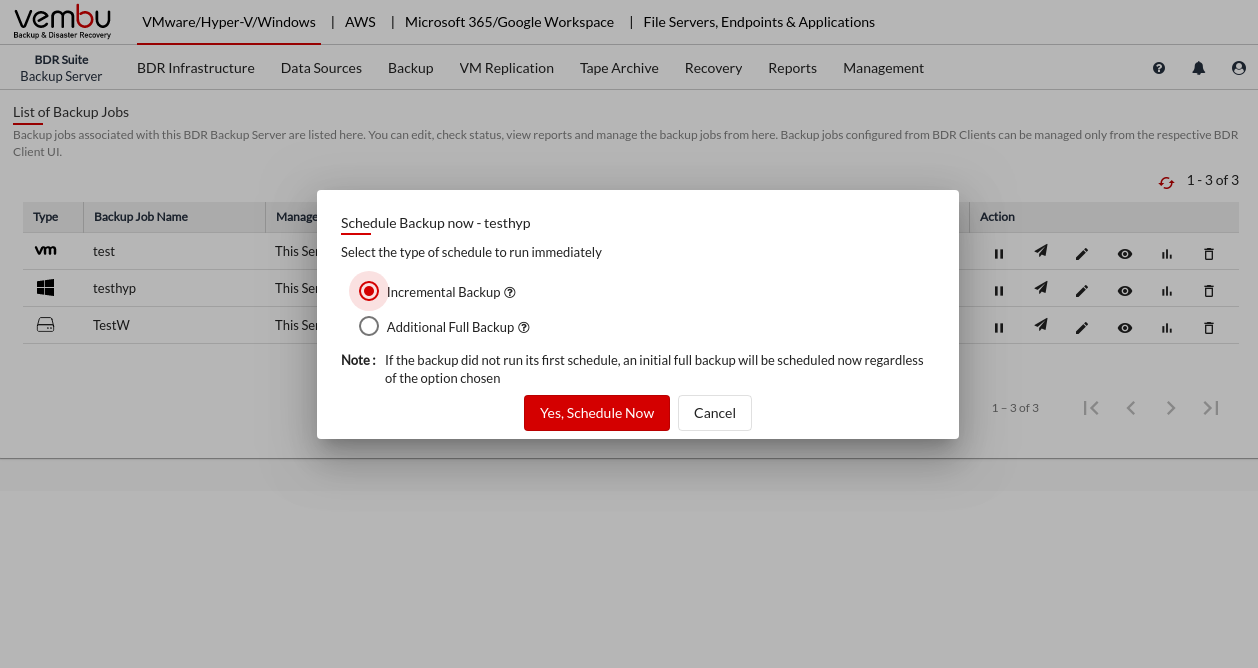Open reports chart icon for testhyp
Viewport: 1258px width, 668px height.
point(1166,291)
